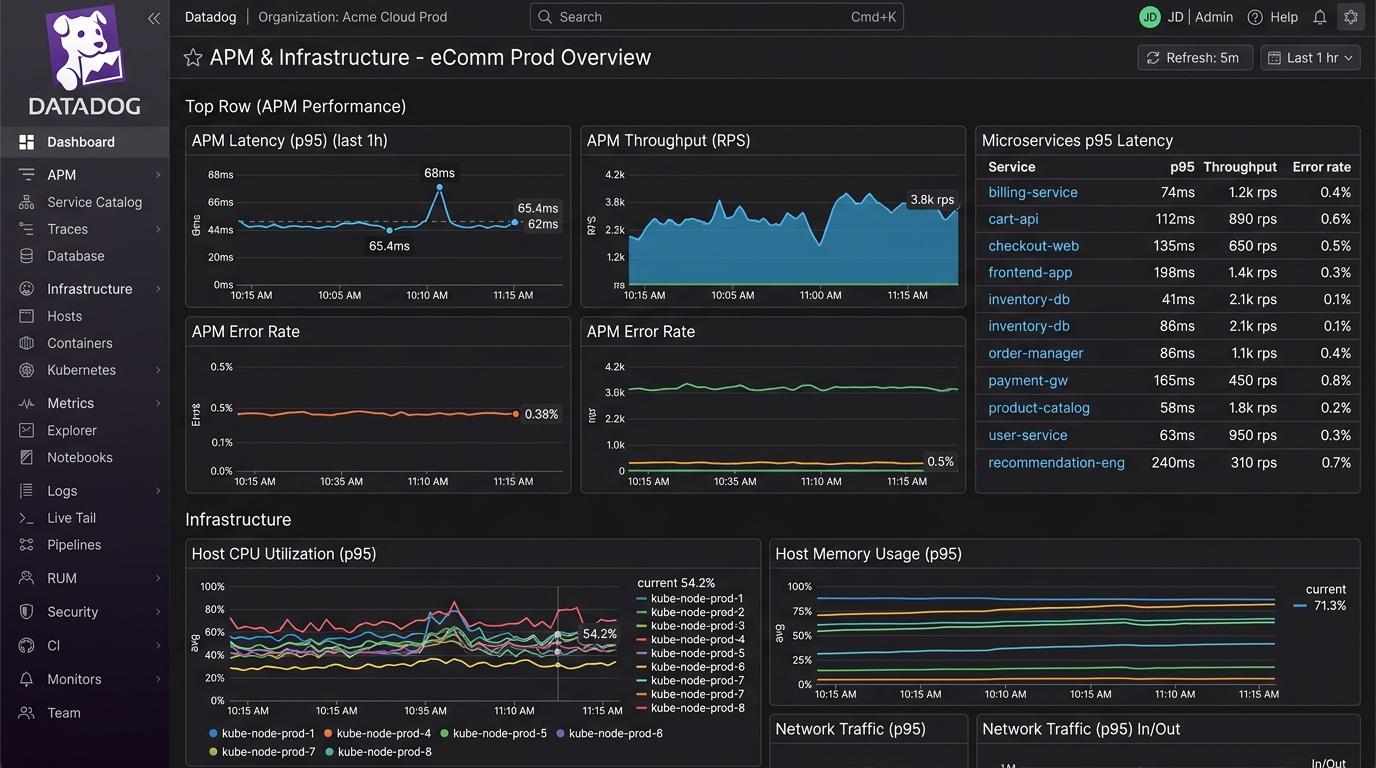Open billing-service link in latency table
1376x768 pixels.
(x=1033, y=192)
